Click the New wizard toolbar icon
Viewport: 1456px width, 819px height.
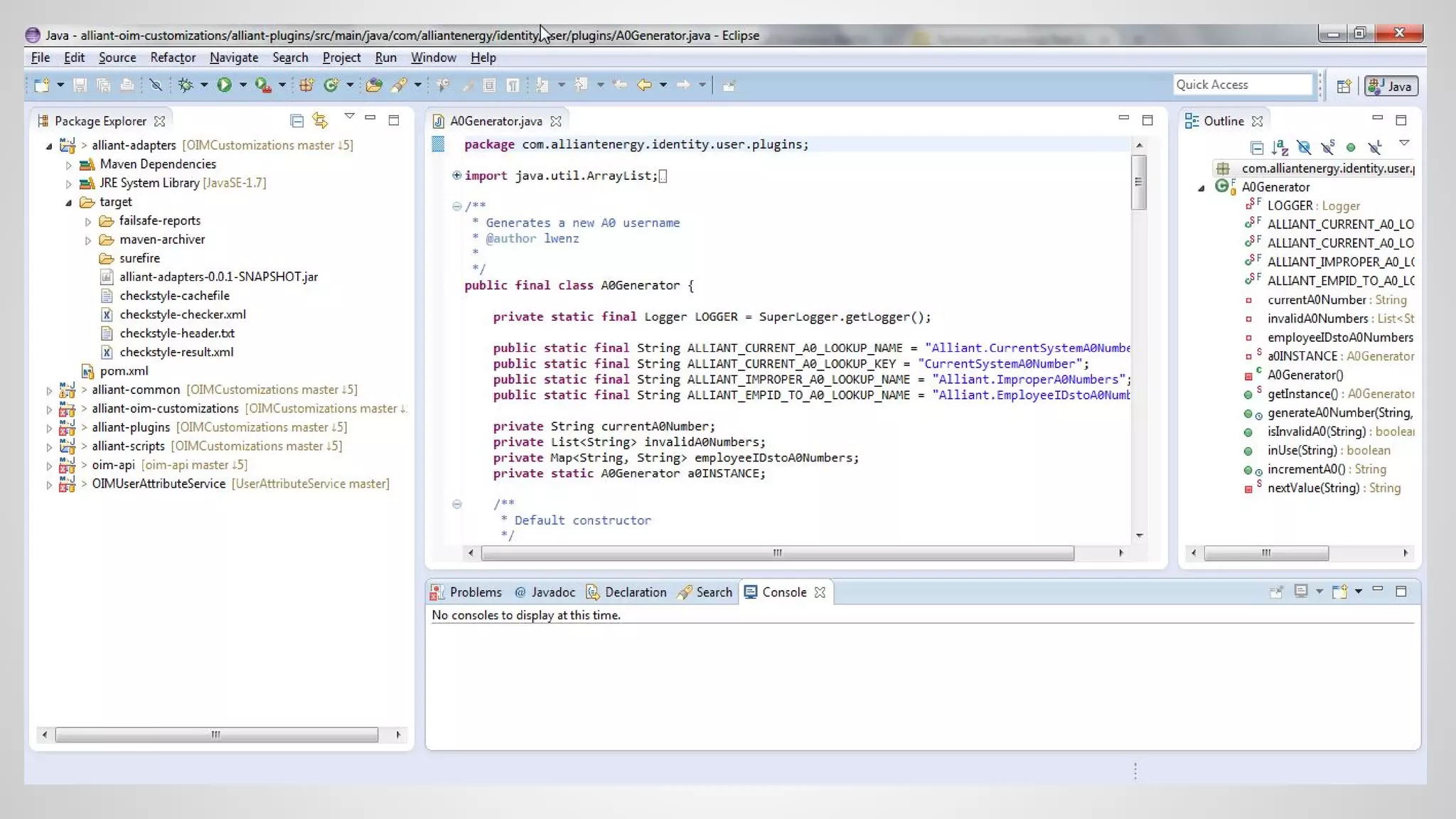click(41, 85)
